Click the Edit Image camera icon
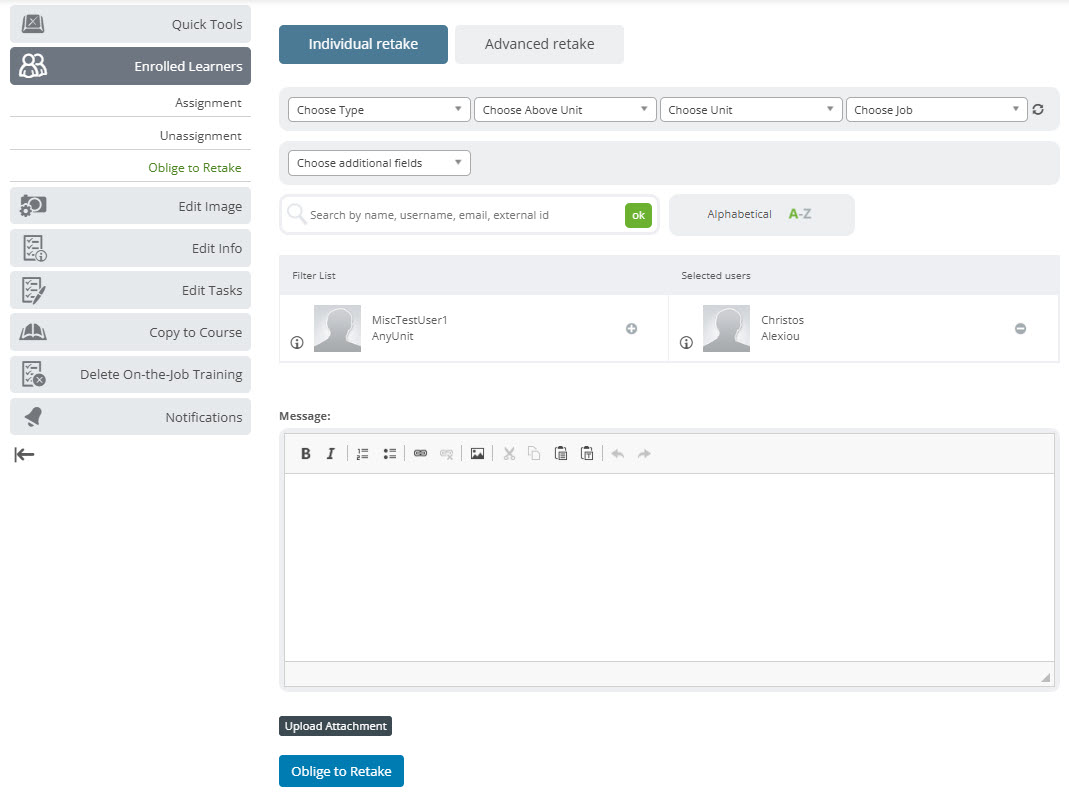This screenshot has width=1069, height=793. (x=33, y=205)
